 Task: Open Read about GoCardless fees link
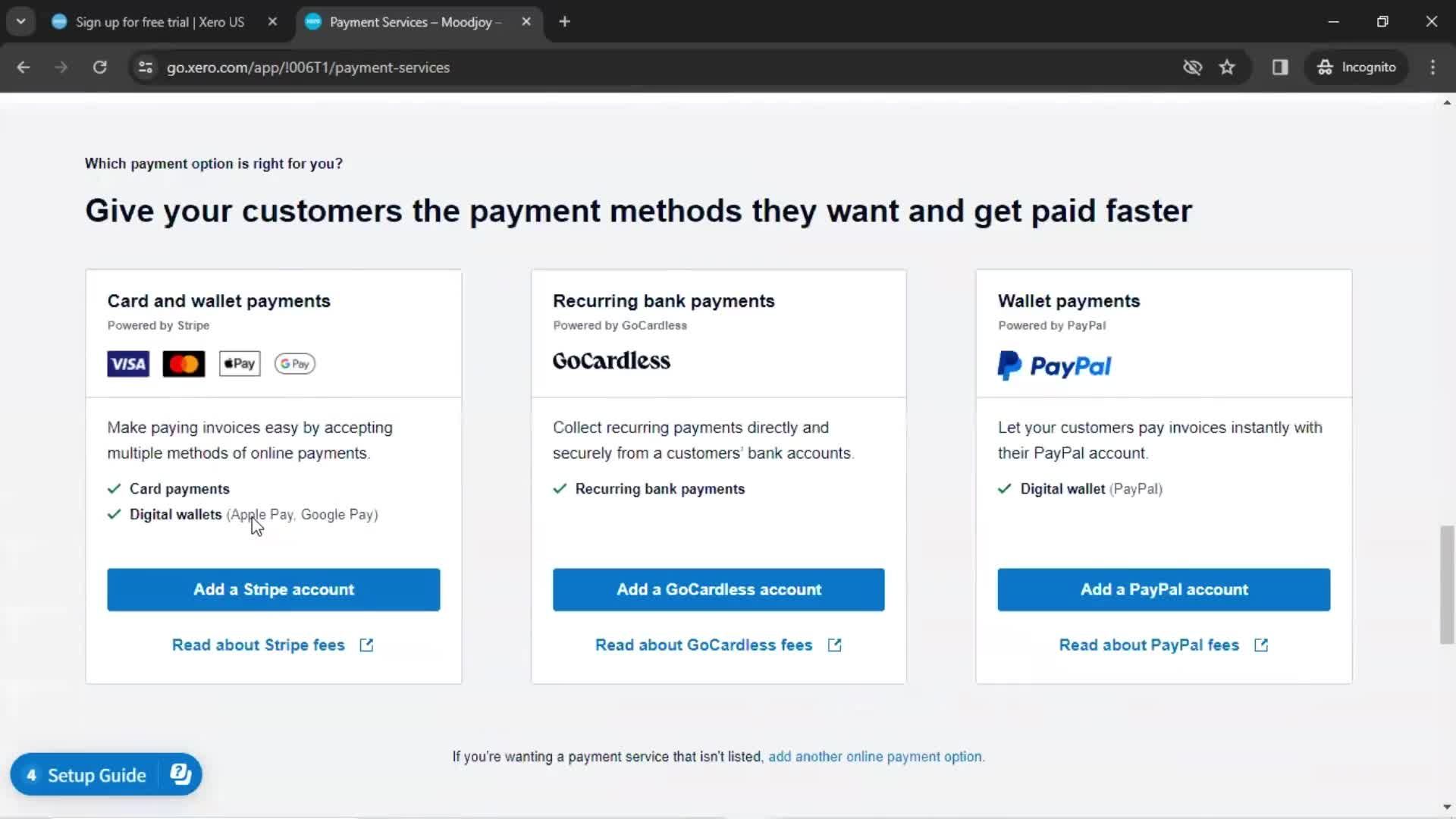703,645
